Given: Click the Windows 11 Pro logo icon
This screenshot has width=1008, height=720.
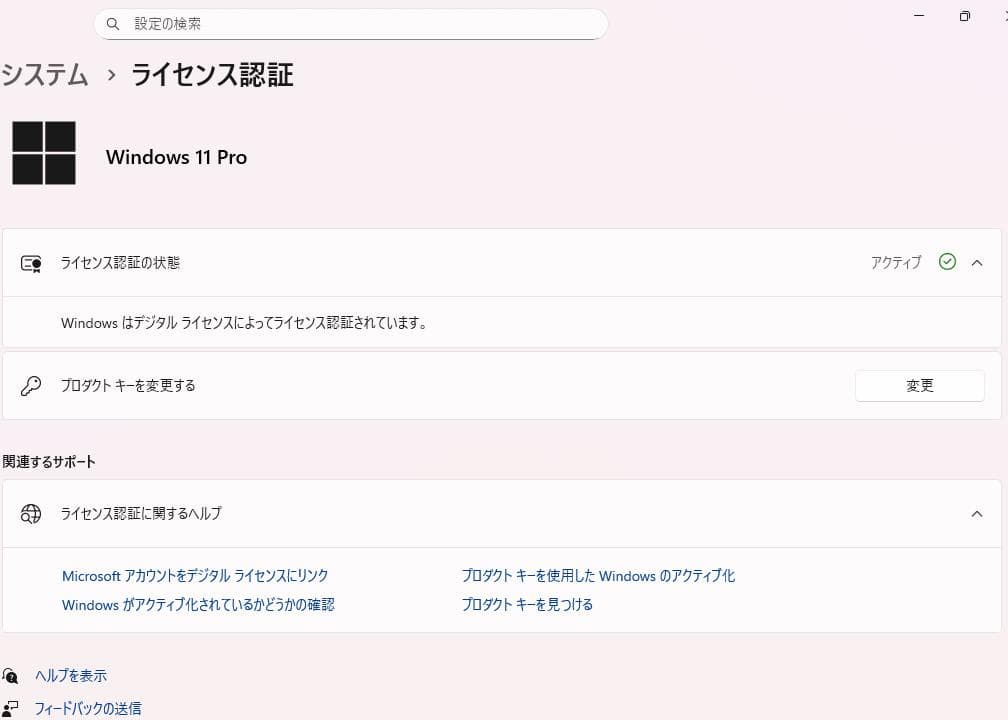Looking at the screenshot, I should 44,153.
